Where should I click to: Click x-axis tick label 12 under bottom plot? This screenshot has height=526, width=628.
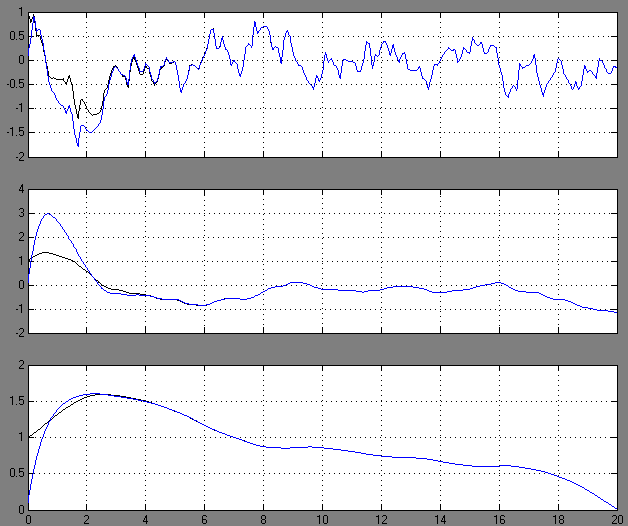[381, 520]
